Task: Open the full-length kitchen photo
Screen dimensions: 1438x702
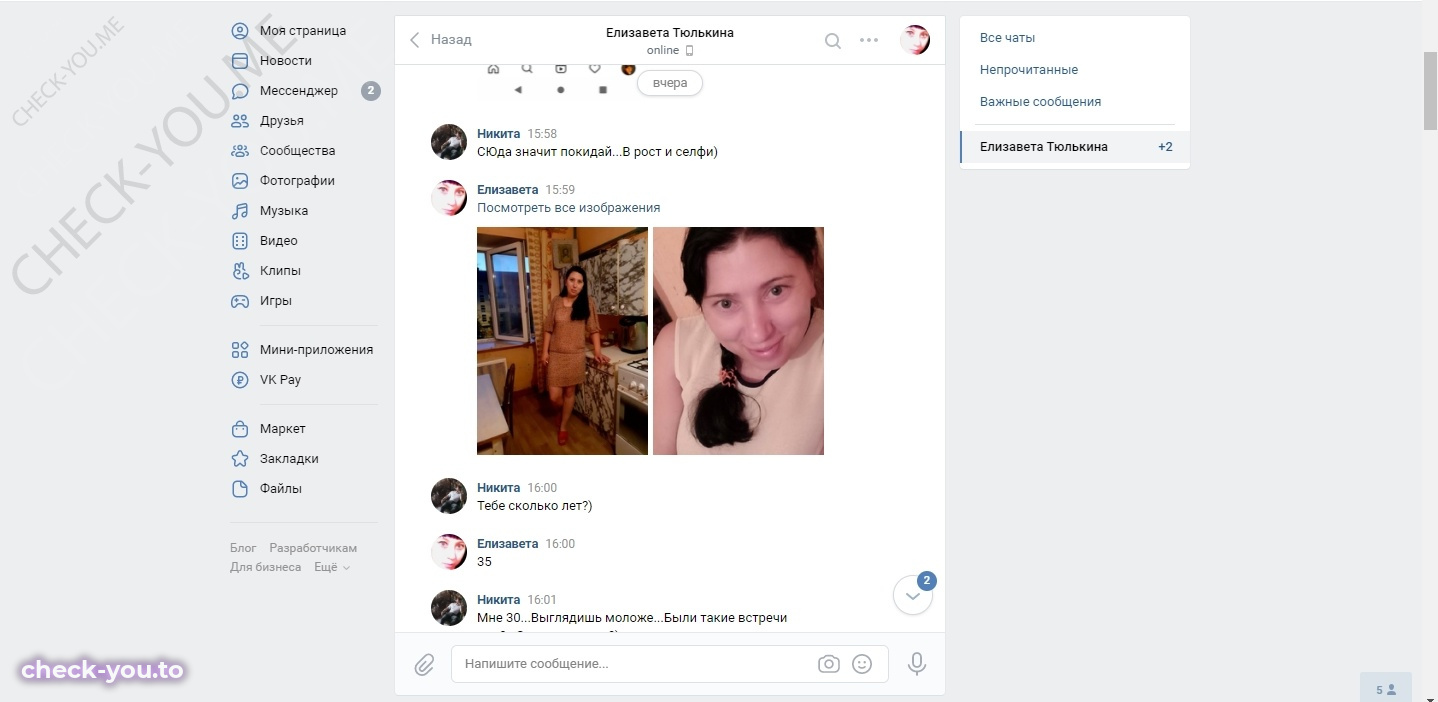Action: (562, 341)
